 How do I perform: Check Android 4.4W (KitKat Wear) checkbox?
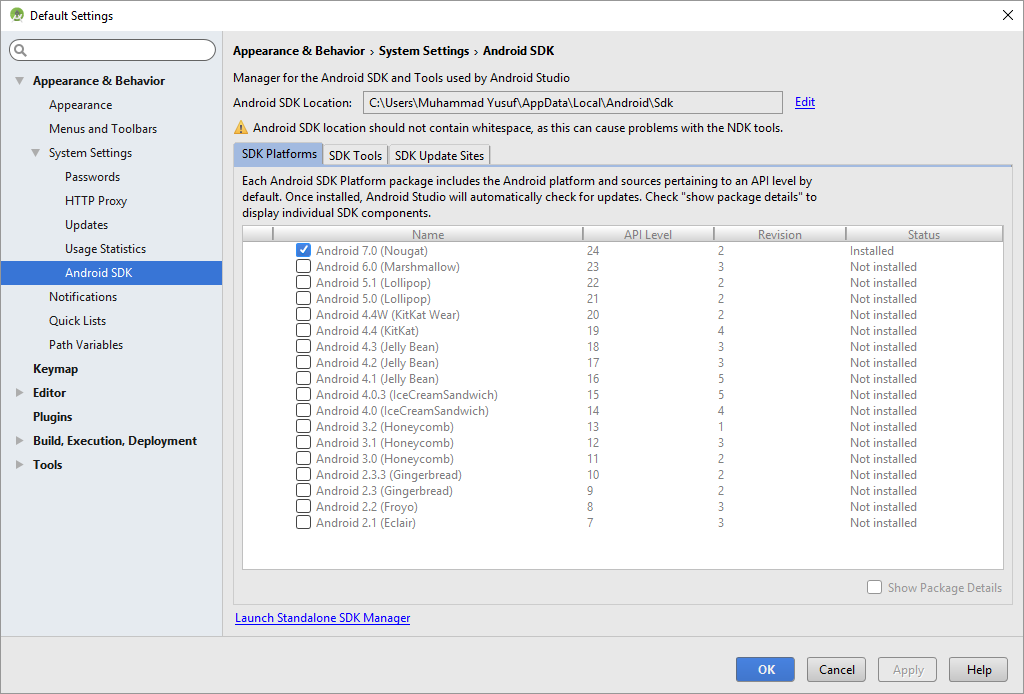(303, 314)
